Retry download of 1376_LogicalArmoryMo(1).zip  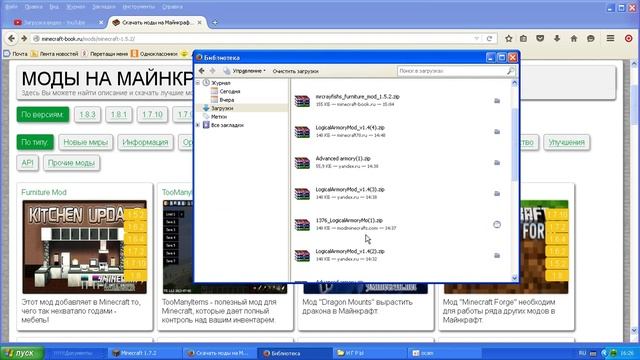[x=497, y=224]
